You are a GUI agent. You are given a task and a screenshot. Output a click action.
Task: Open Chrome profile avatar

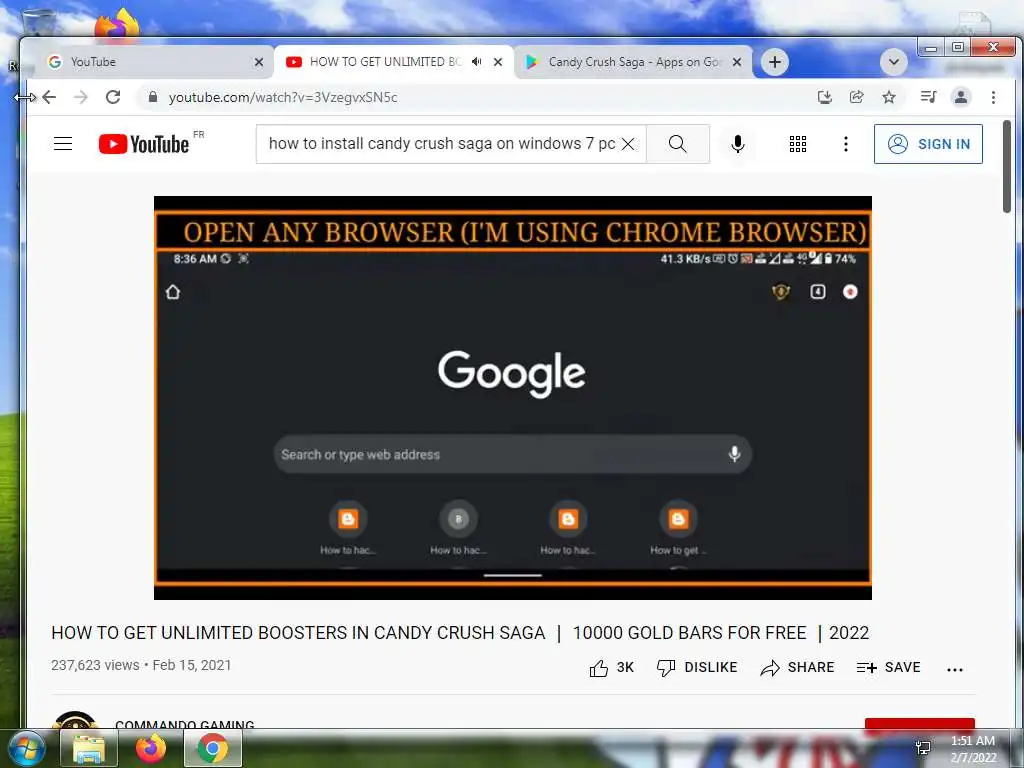pos(961,97)
